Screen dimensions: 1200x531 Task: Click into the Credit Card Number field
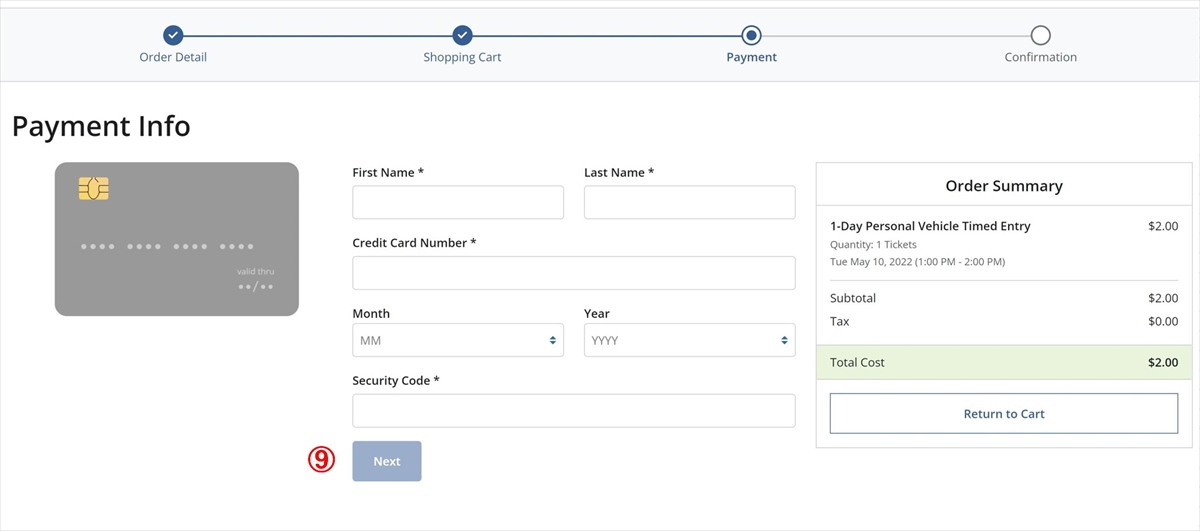[x=573, y=273]
